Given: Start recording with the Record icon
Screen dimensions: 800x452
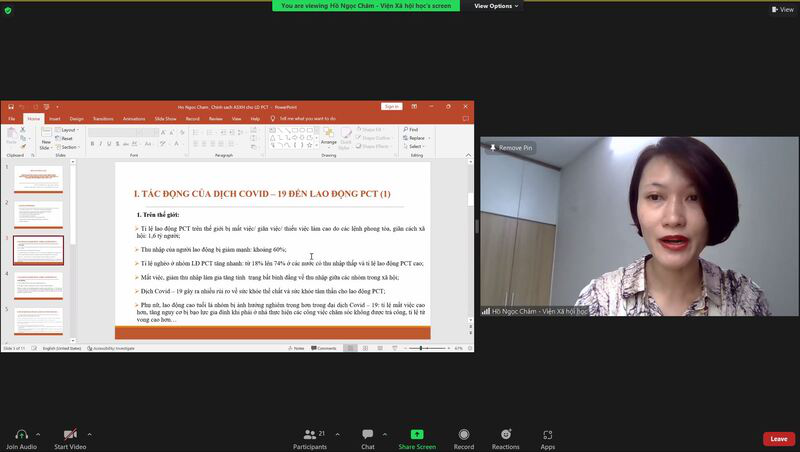Looking at the screenshot, I should (464, 435).
